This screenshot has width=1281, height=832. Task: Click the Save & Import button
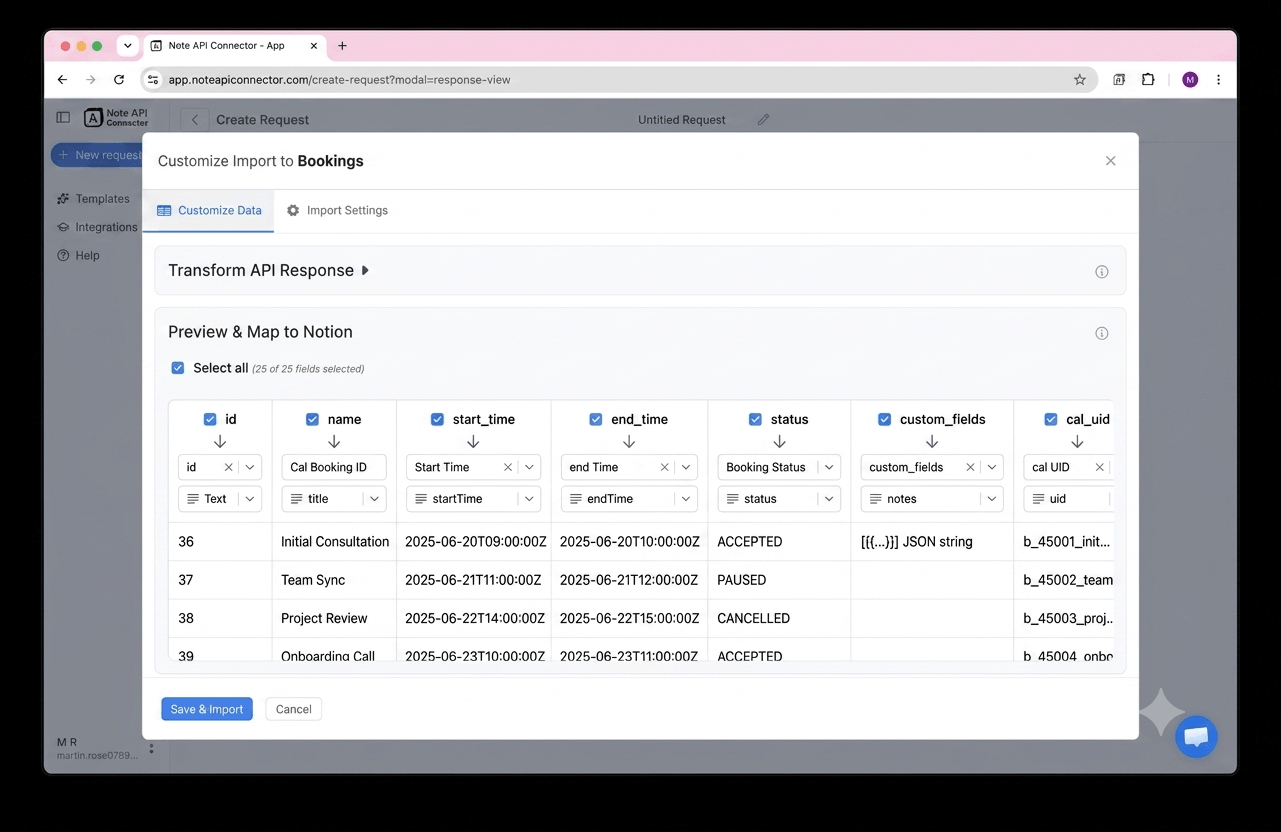click(x=207, y=709)
